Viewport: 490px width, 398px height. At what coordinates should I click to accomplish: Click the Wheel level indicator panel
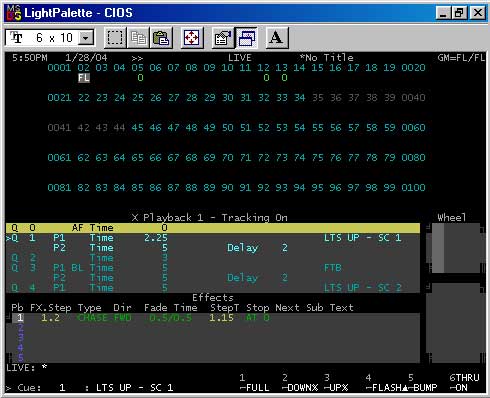tap(456, 248)
